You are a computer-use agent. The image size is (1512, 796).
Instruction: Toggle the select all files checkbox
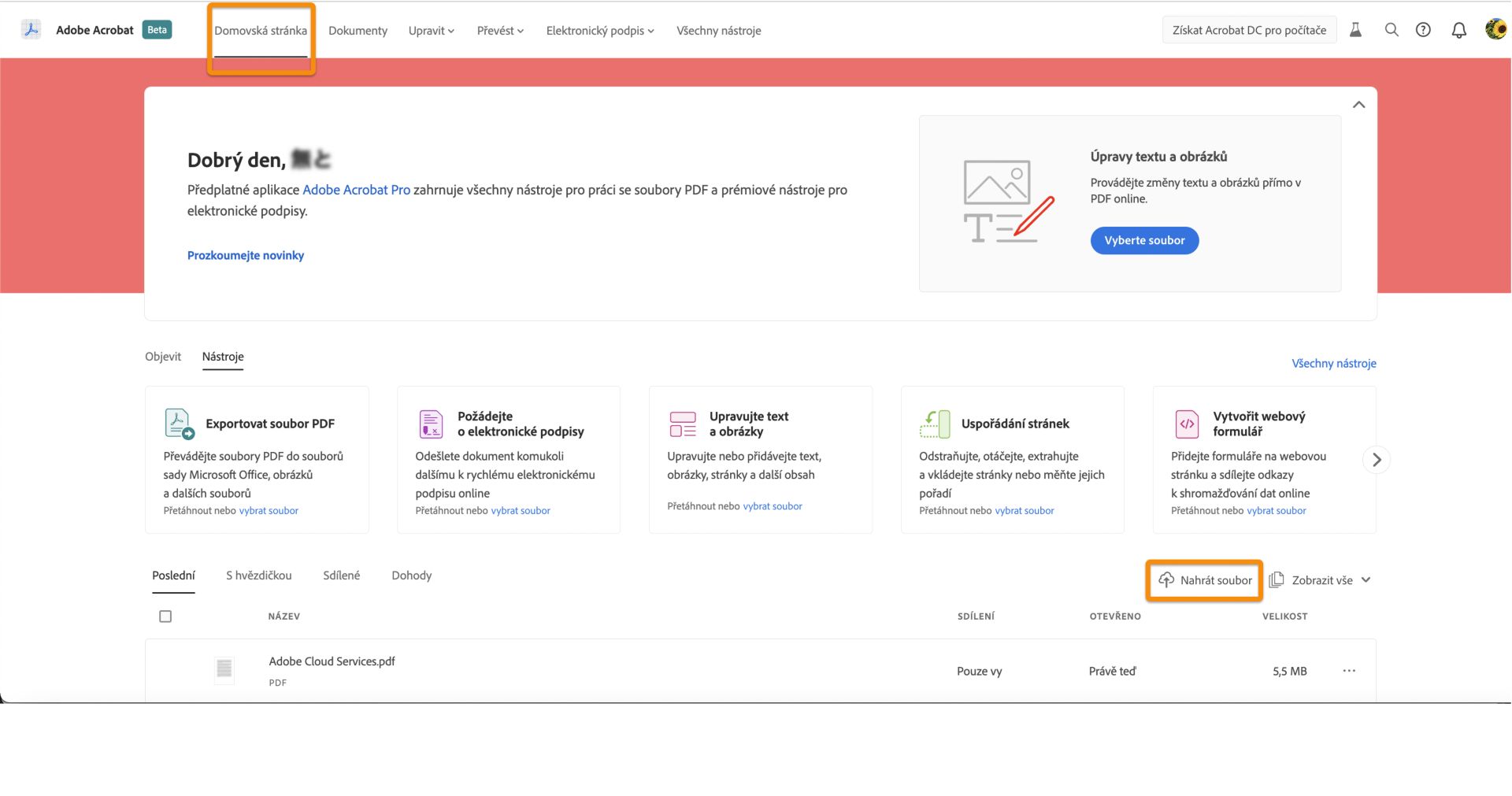pyautogui.click(x=165, y=616)
